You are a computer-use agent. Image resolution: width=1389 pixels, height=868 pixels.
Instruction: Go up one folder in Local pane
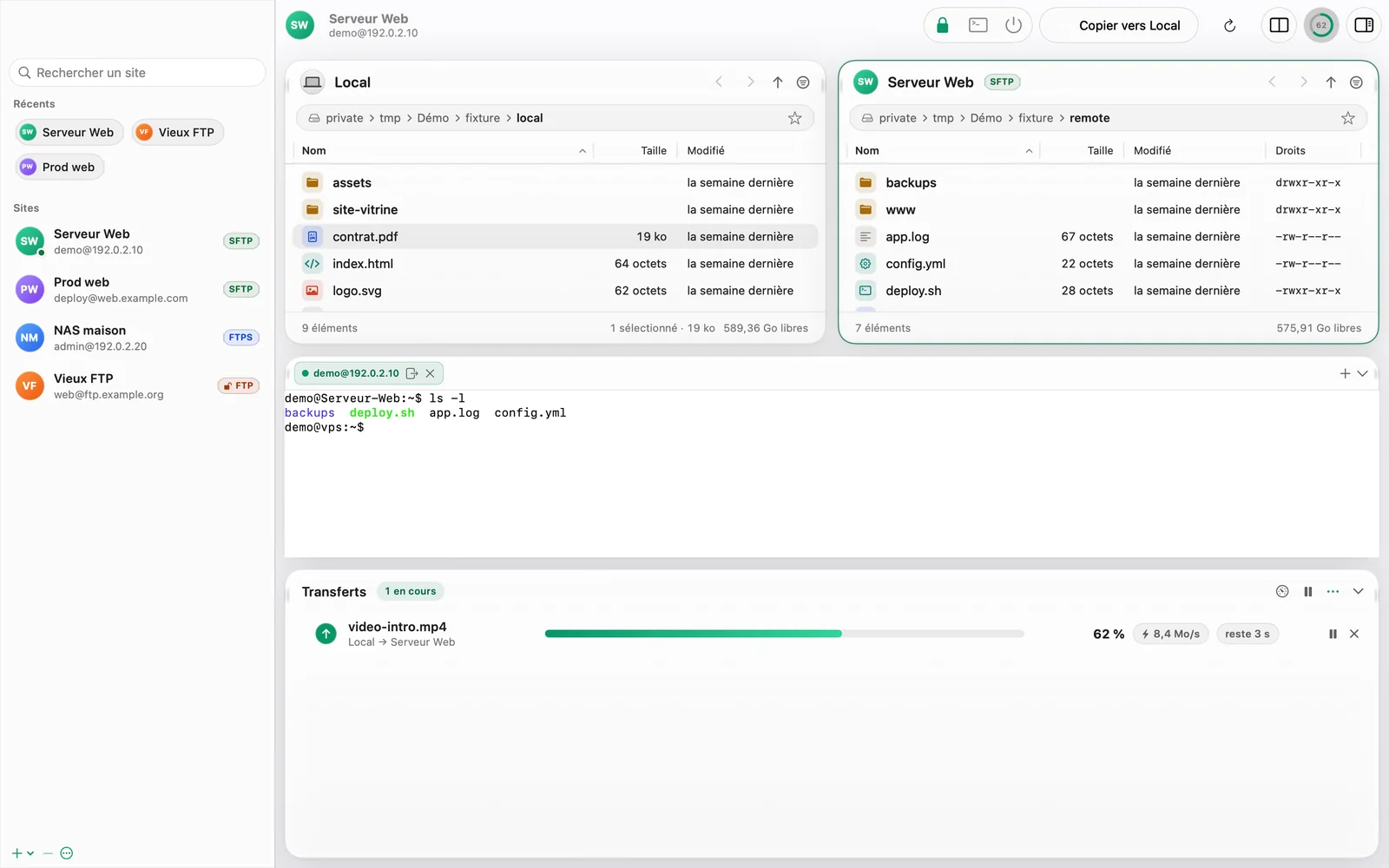coord(778,82)
